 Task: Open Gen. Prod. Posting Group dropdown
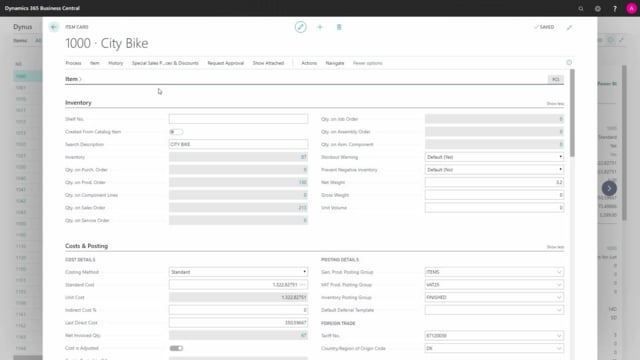pos(559,272)
